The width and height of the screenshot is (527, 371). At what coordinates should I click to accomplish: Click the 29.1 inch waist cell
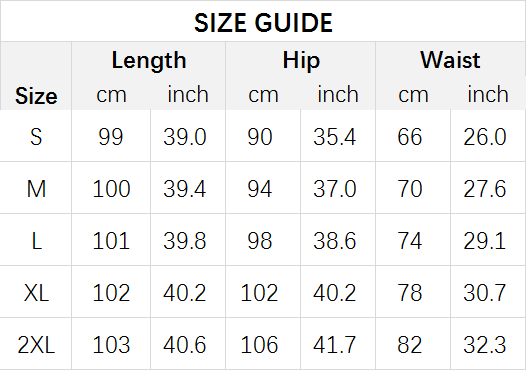click(484, 241)
